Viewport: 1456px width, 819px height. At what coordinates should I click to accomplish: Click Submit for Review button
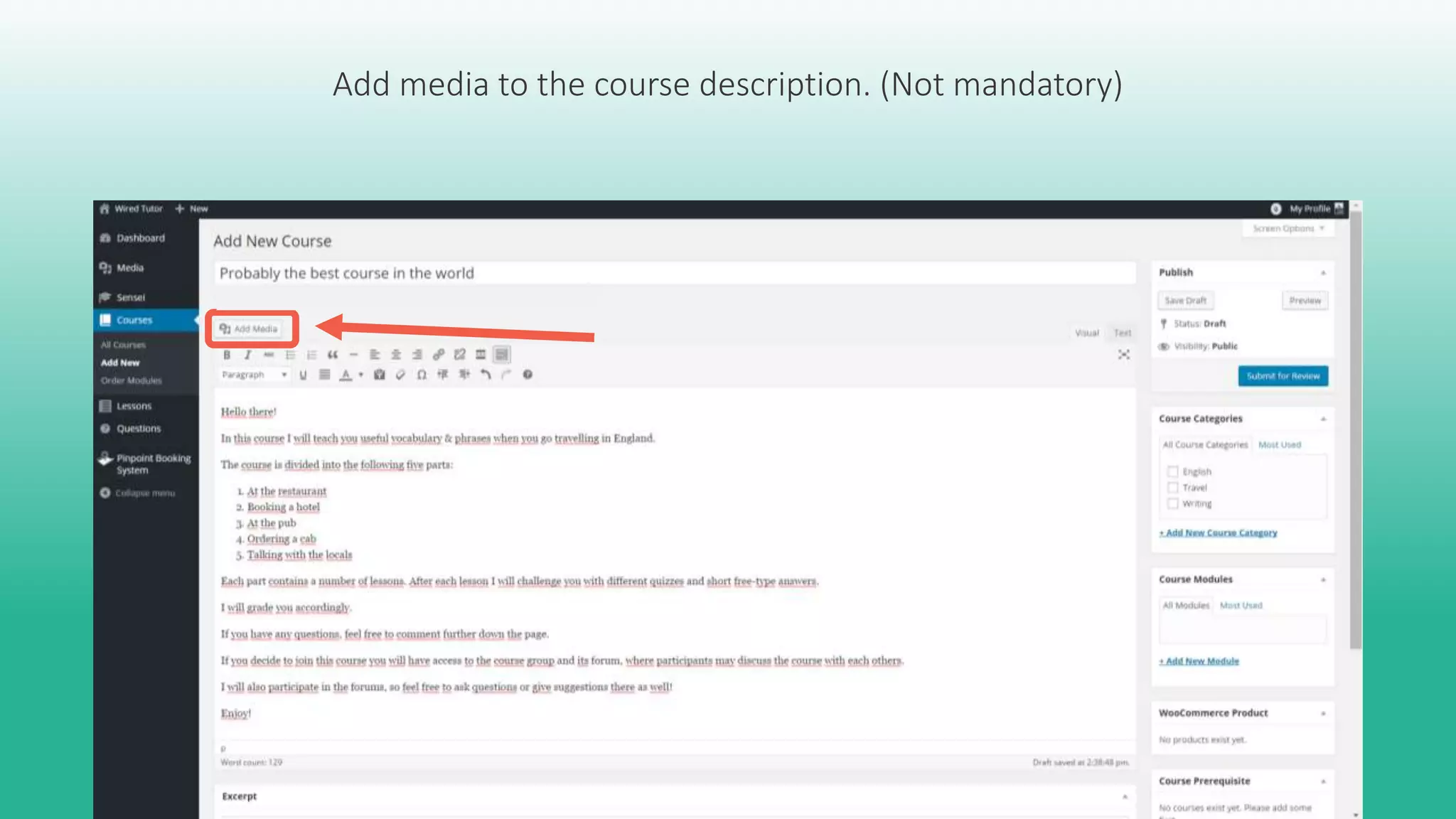click(x=1283, y=376)
